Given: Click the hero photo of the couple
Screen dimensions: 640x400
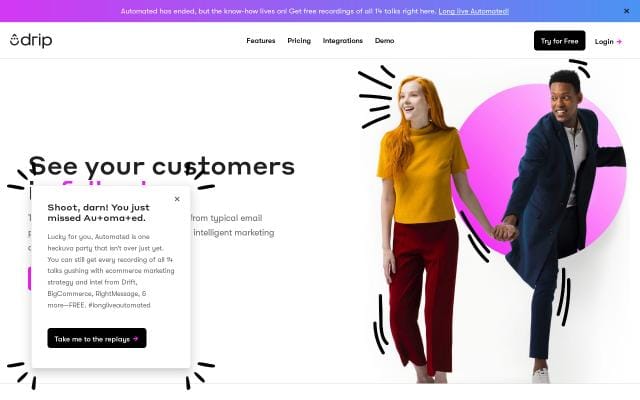Looking at the screenshot, I should [x=494, y=224].
